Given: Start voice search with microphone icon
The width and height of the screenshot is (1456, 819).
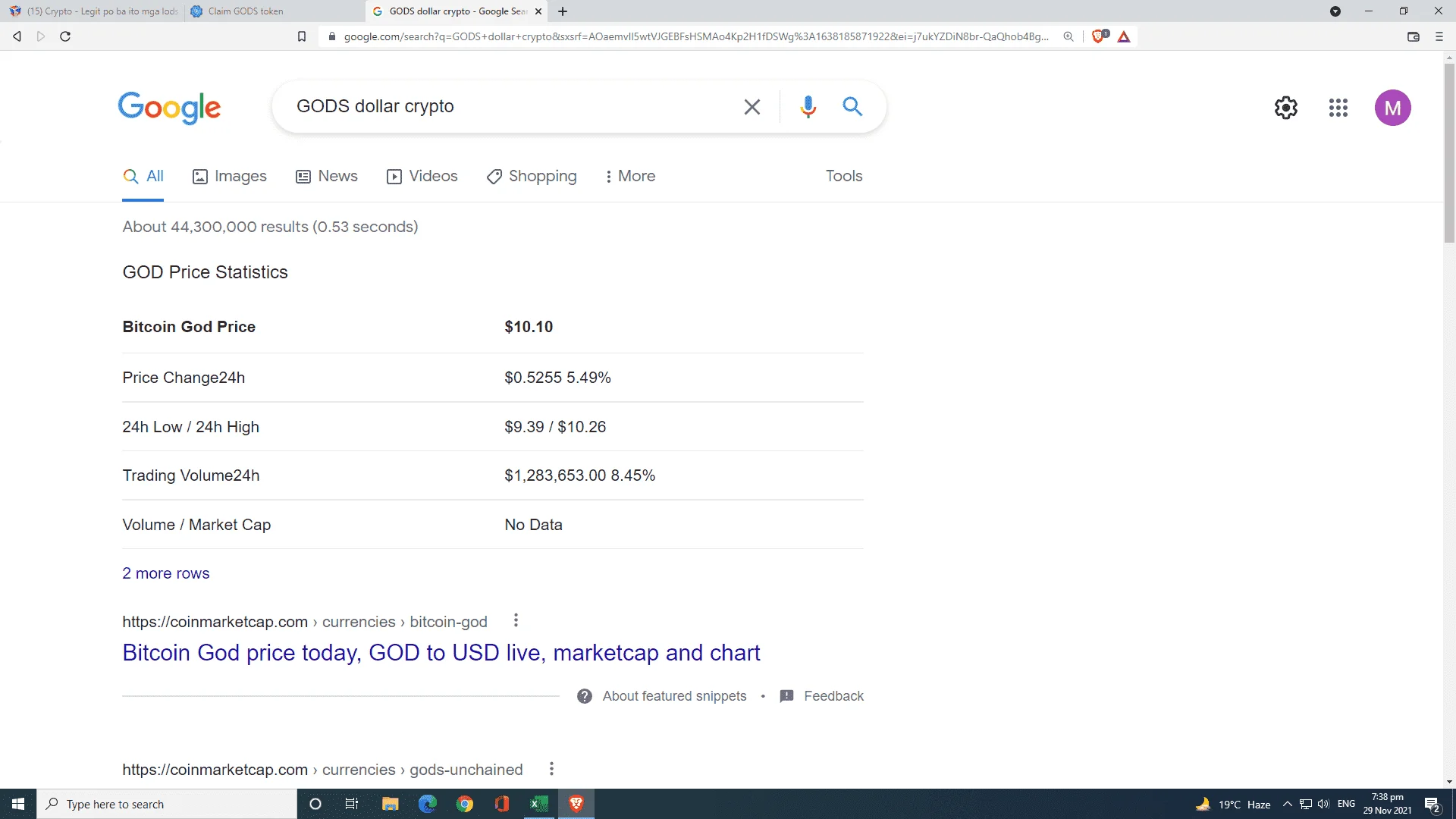Looking at the screenshot, I should (808, 107).
